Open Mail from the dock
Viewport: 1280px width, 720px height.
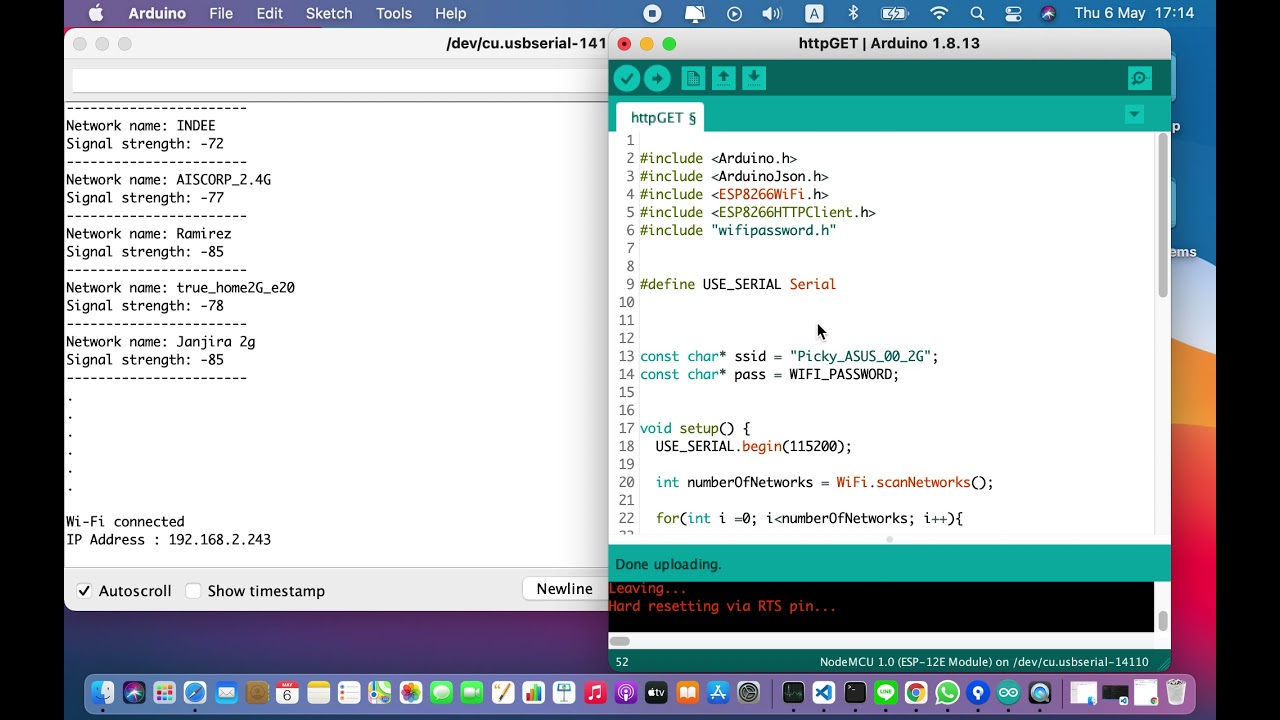coord(226,692)
